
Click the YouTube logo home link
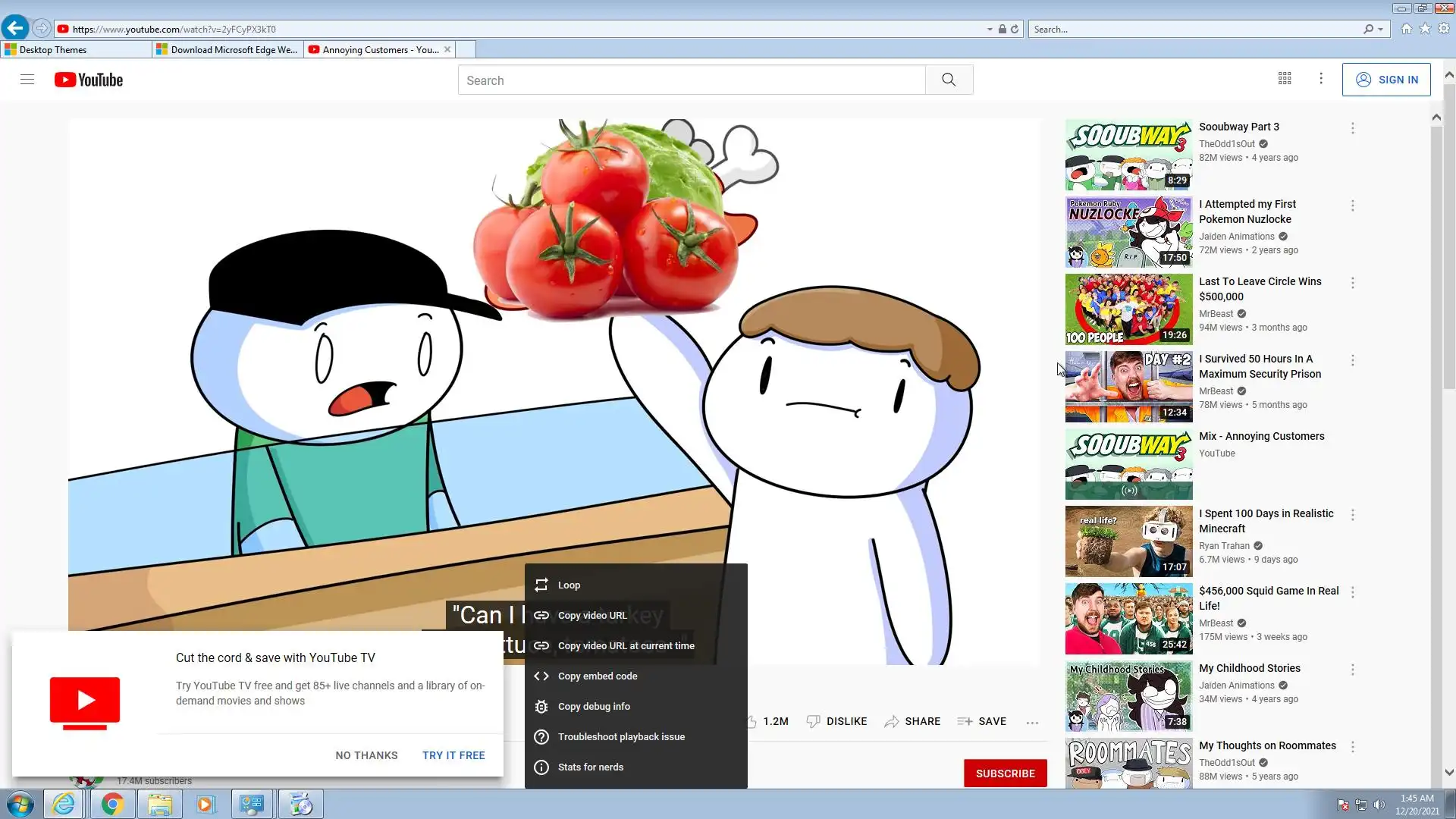click(x=89, y=80)
